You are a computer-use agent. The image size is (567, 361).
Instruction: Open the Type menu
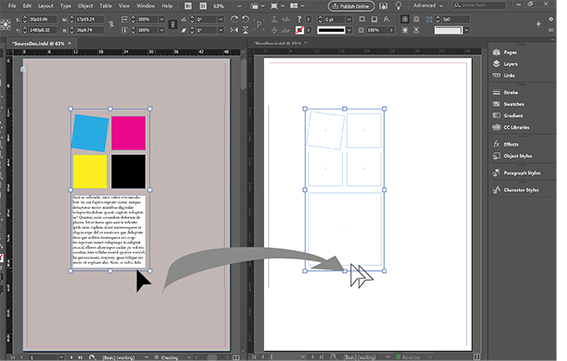pyautogui.click(x=65, y=6)
